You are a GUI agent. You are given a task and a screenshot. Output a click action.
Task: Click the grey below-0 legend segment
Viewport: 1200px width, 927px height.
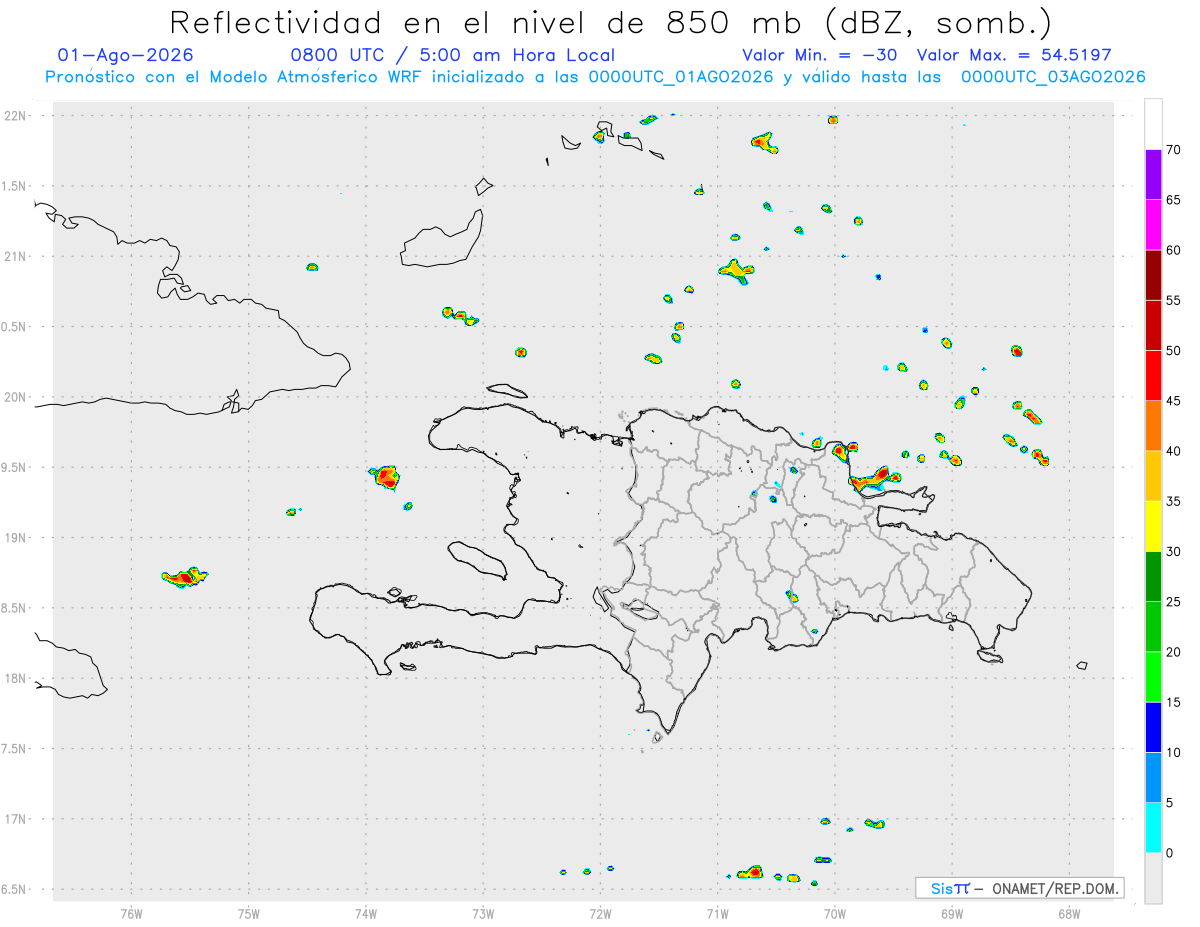pos(1153,878)
